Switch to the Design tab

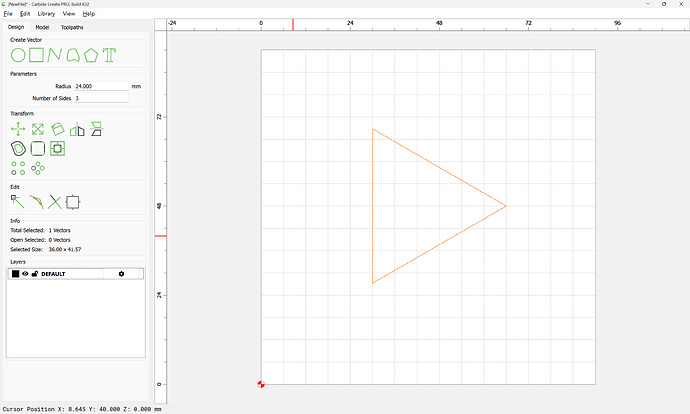click(x=16, y=27)
